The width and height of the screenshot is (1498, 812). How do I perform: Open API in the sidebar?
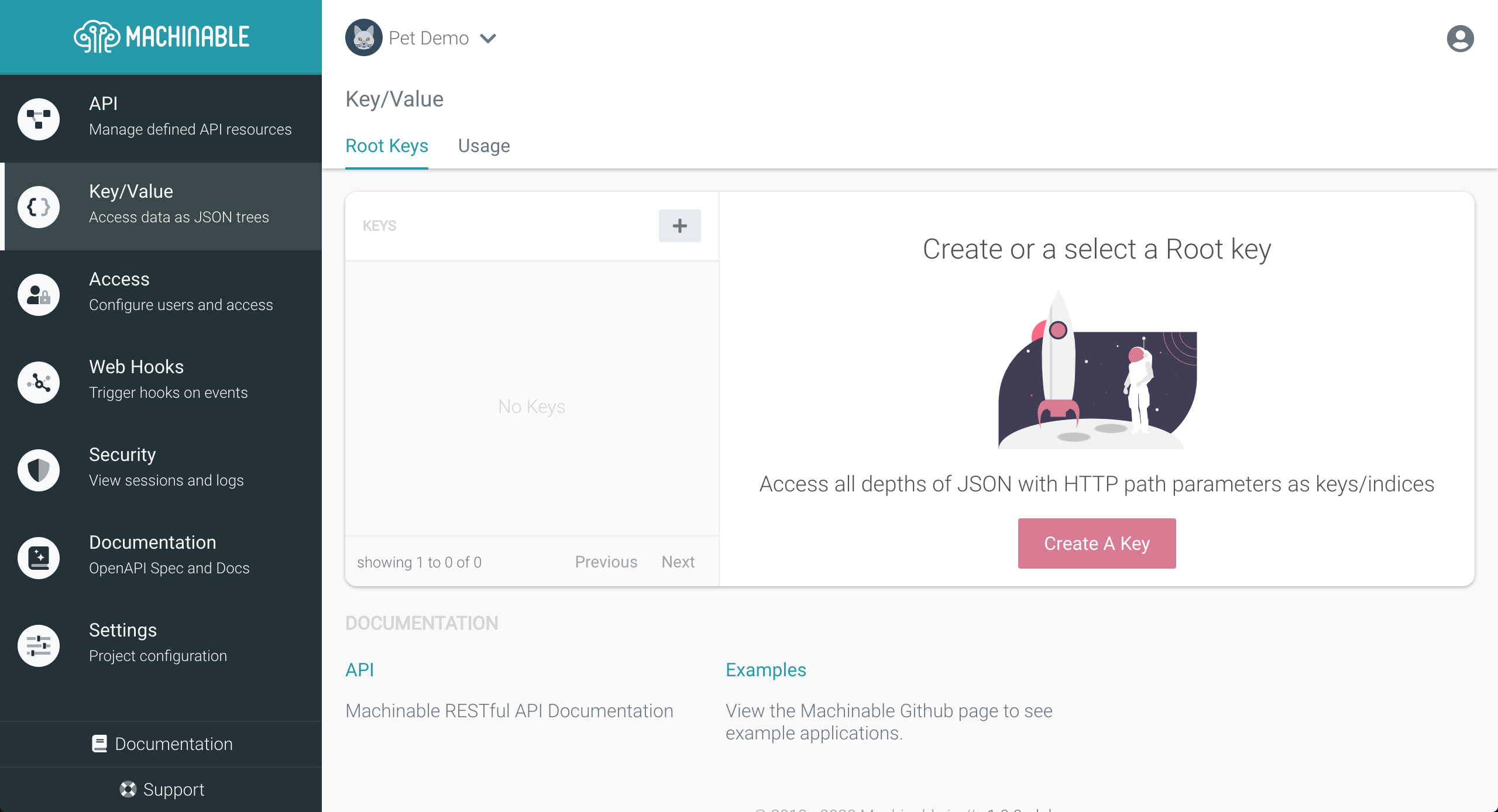[x=161, y=119]
